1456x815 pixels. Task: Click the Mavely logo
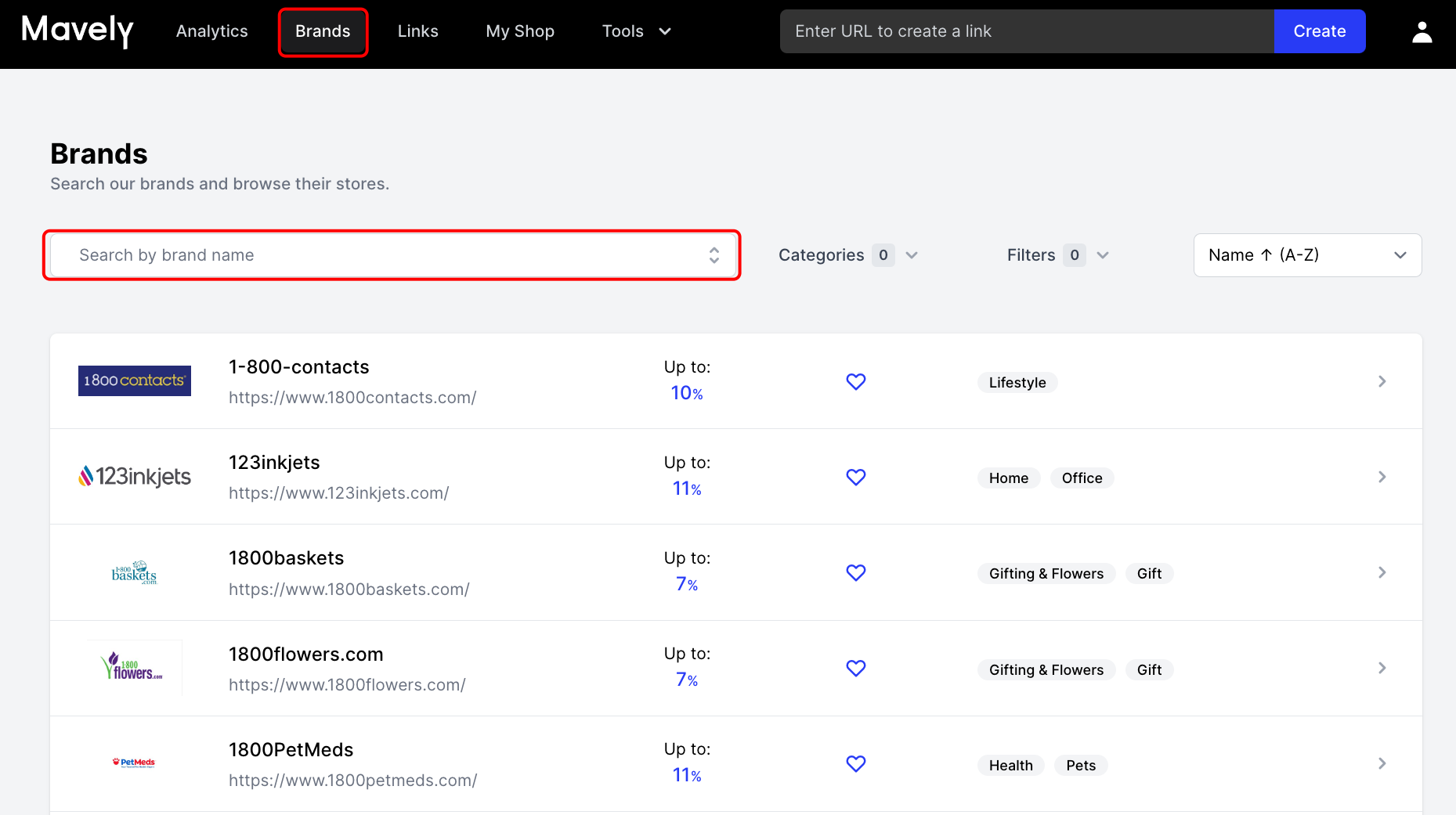(78, 31)
